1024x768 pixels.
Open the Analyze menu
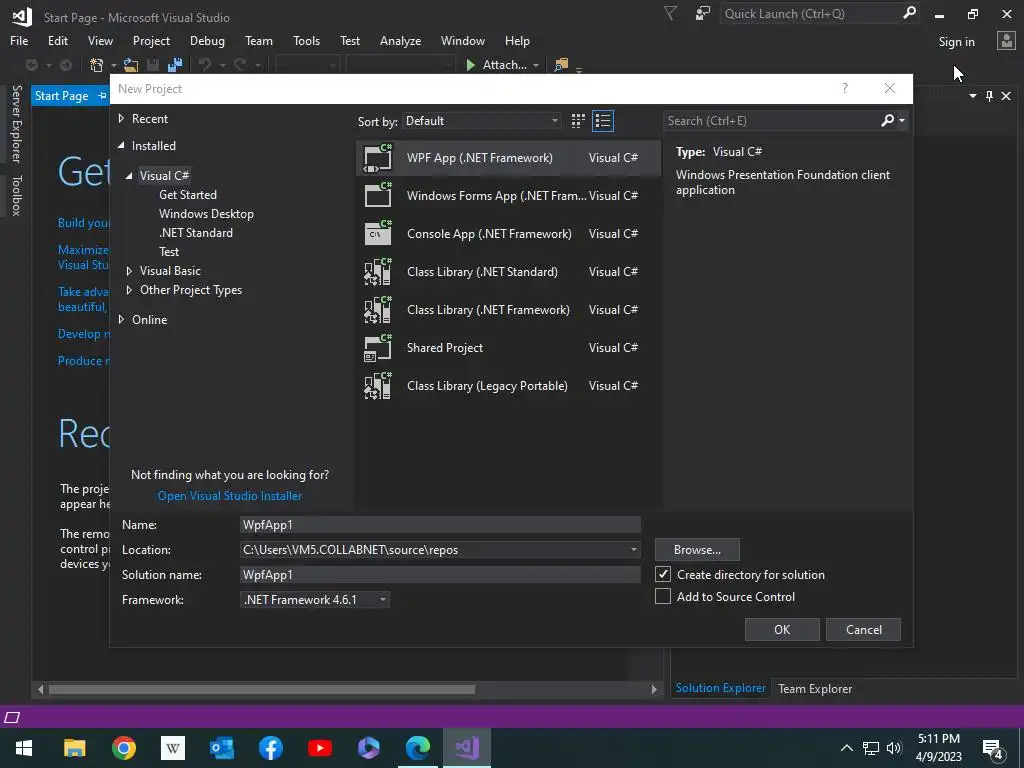400,40
